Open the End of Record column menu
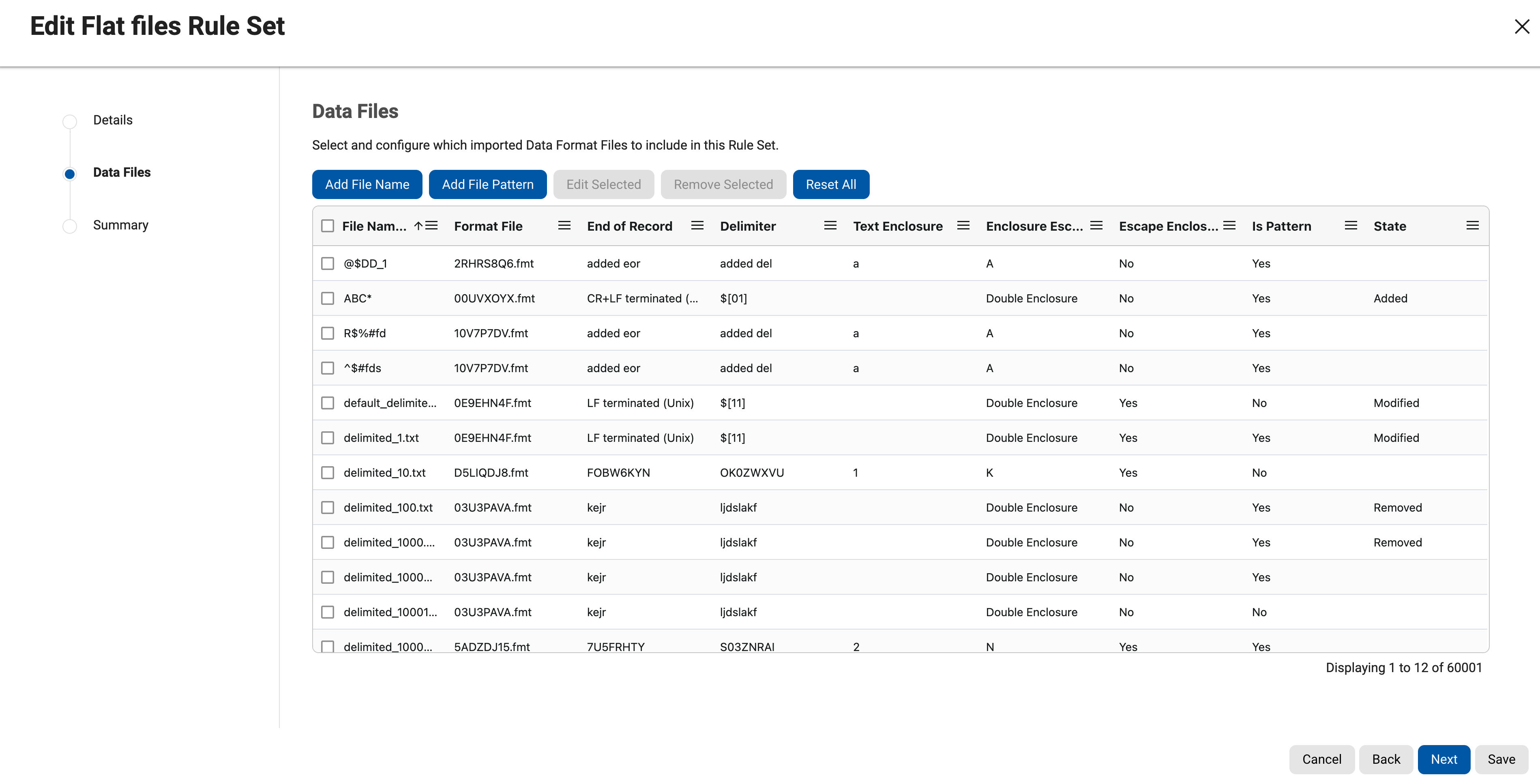 [697, 225]
